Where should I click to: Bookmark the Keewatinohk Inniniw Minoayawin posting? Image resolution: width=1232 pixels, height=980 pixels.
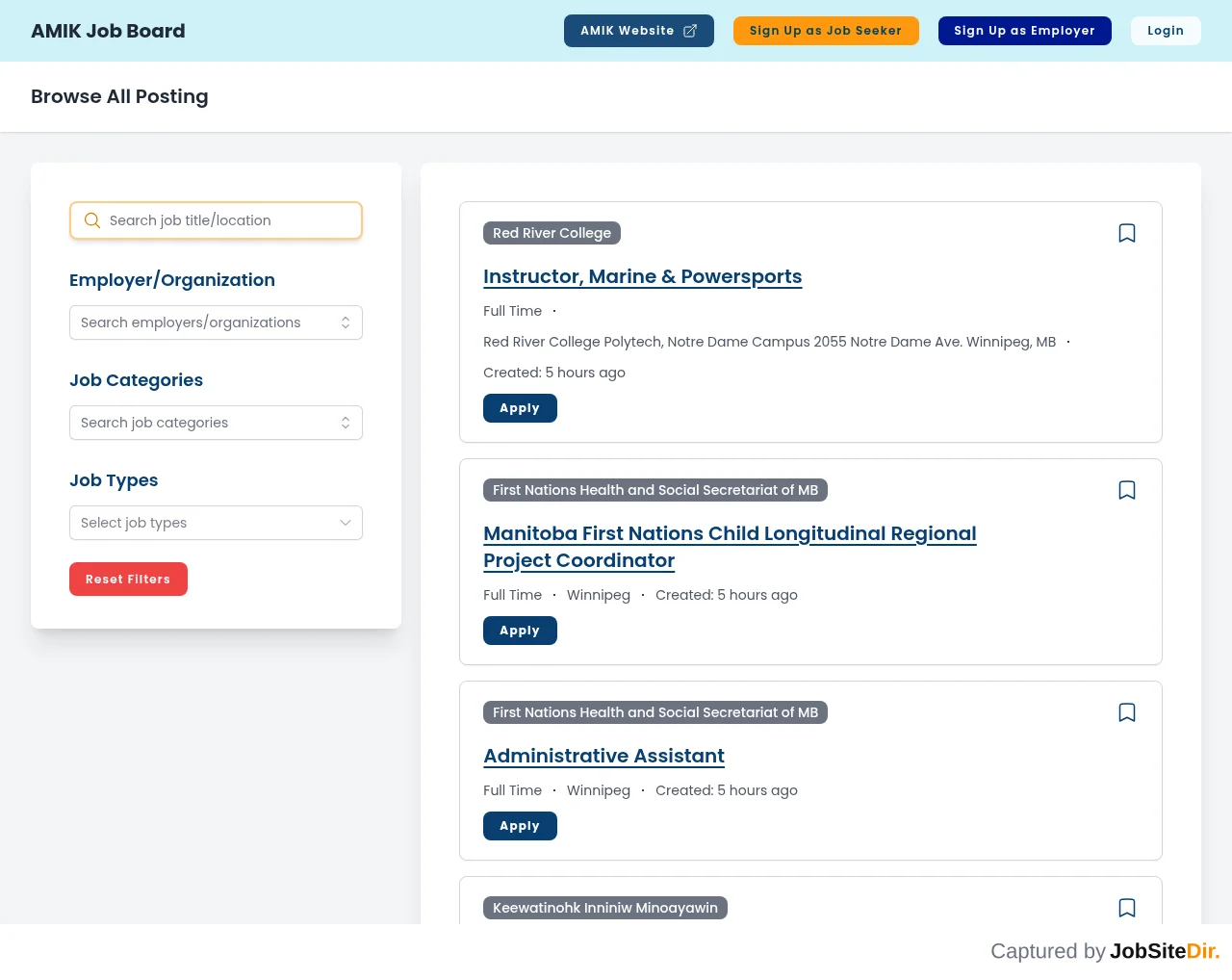pos(1127,908)
